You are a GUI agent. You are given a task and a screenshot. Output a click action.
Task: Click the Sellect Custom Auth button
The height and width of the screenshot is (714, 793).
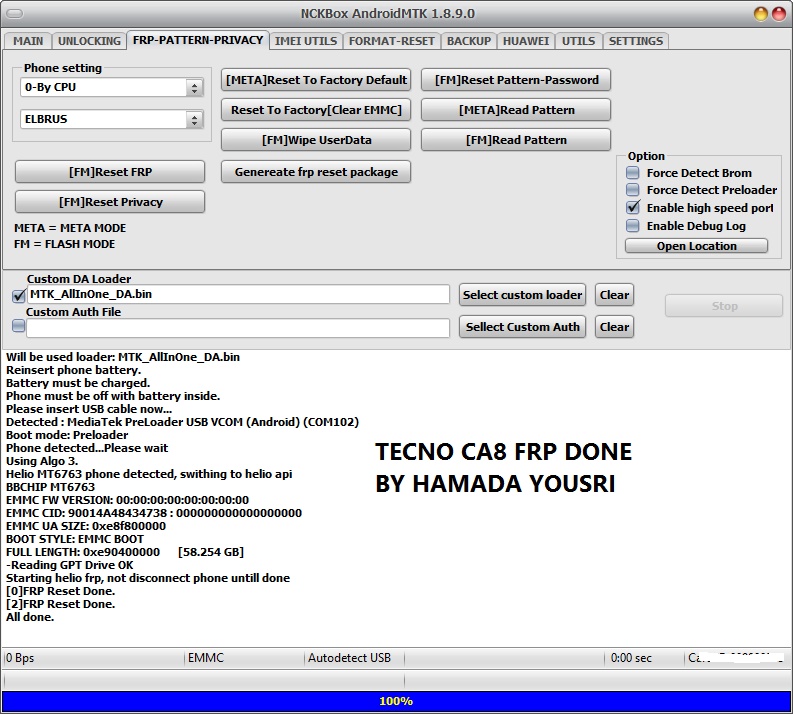pos(522,327)
